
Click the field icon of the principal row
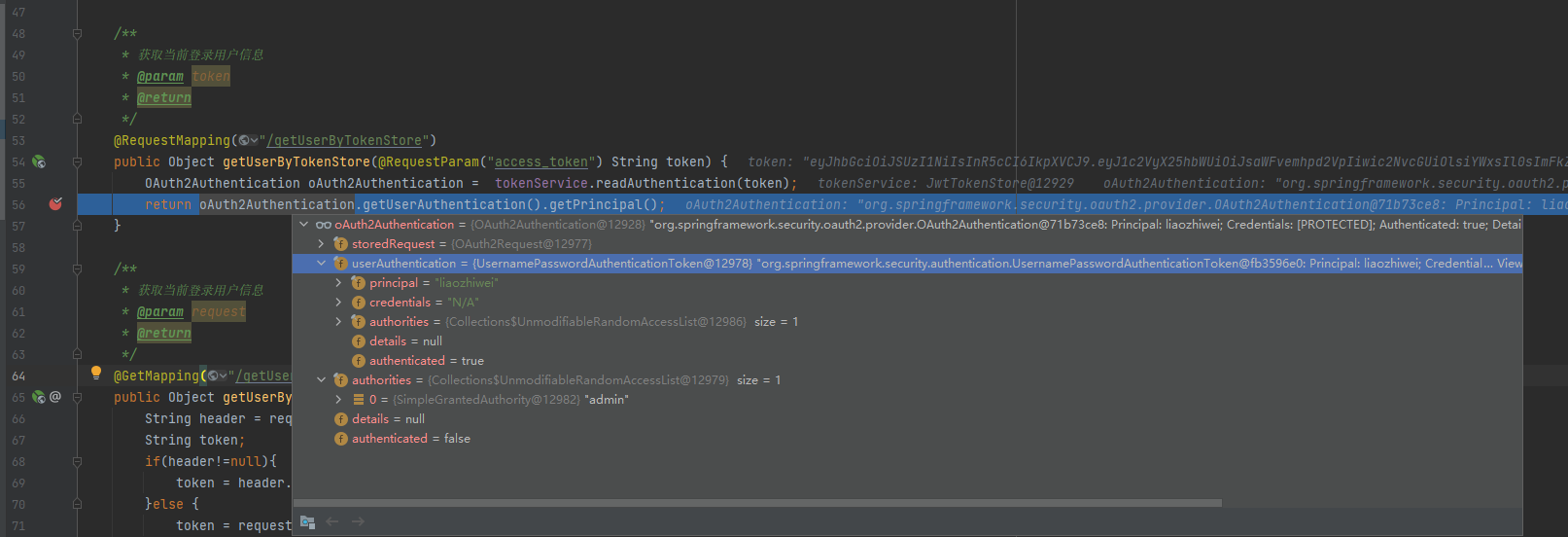(x=358, y=283)
